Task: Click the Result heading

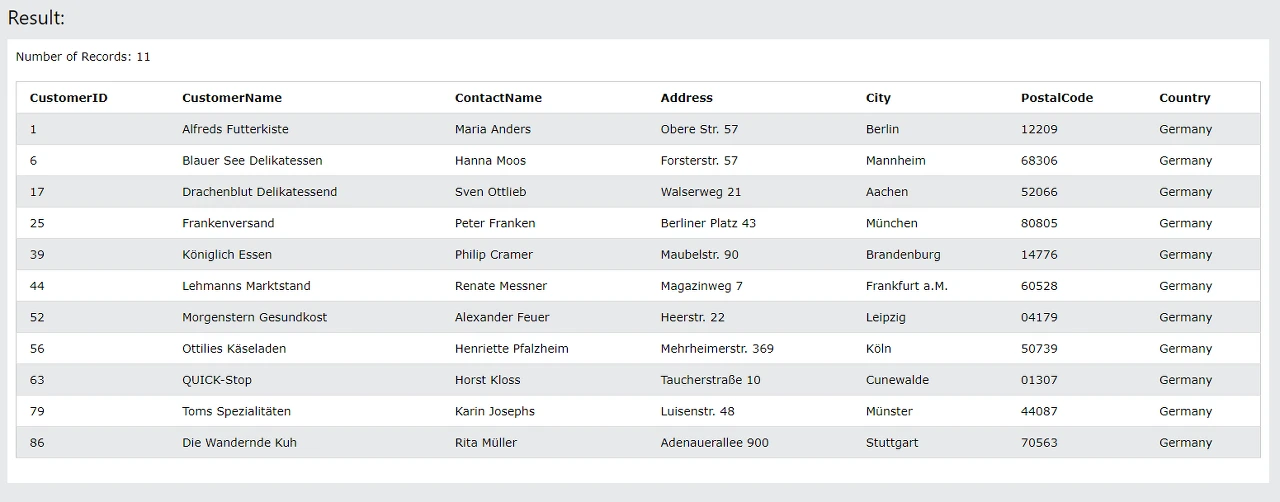Action: point(36,18)
